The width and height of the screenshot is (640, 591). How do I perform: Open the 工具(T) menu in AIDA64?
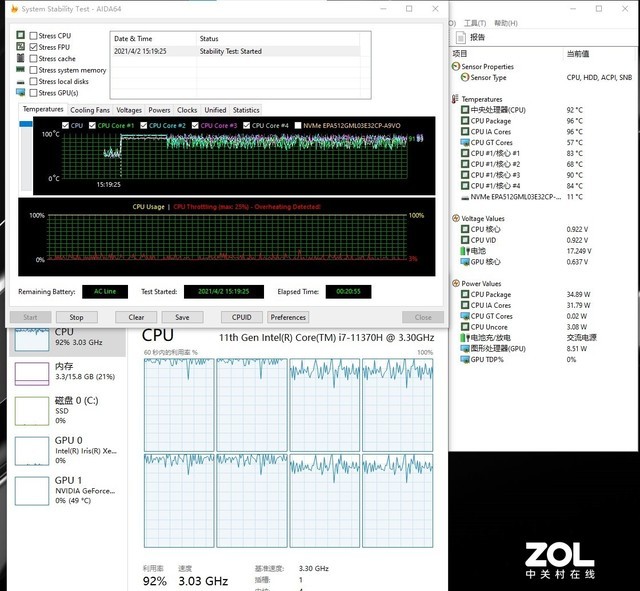[475, 23]
